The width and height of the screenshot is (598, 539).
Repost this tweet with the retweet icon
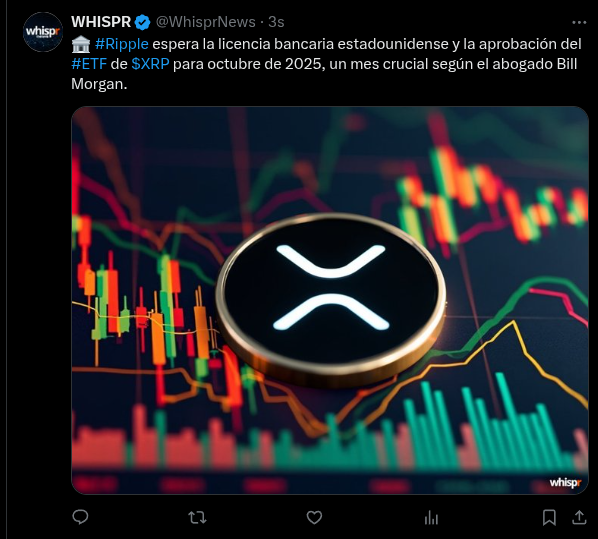pyautogui.click(x=197, y=518)
